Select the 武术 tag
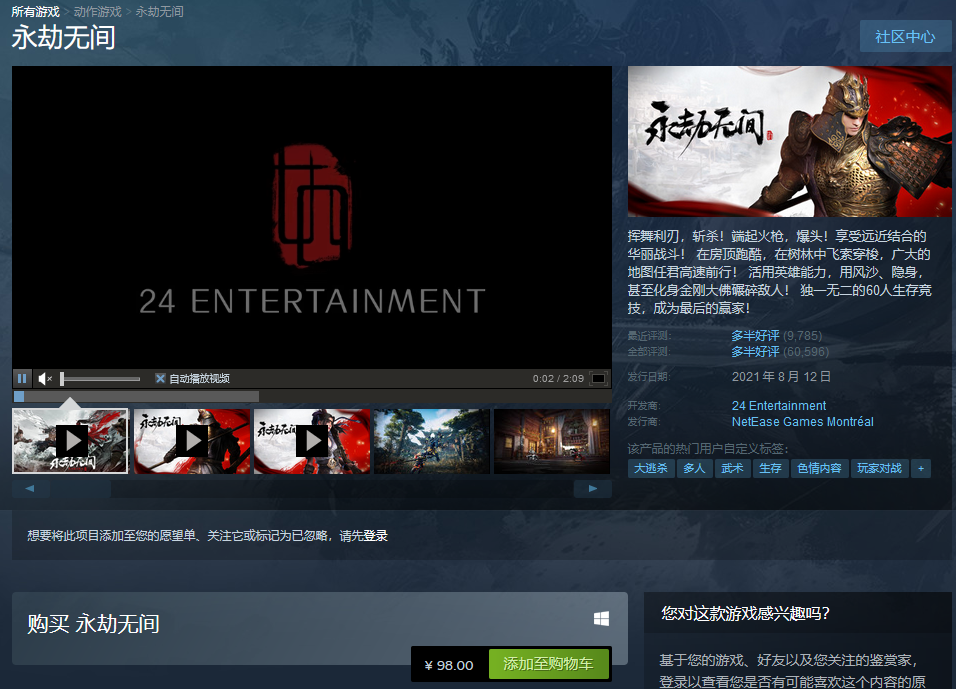The height and width of the screenshot is (689, 956). point(732,468)
